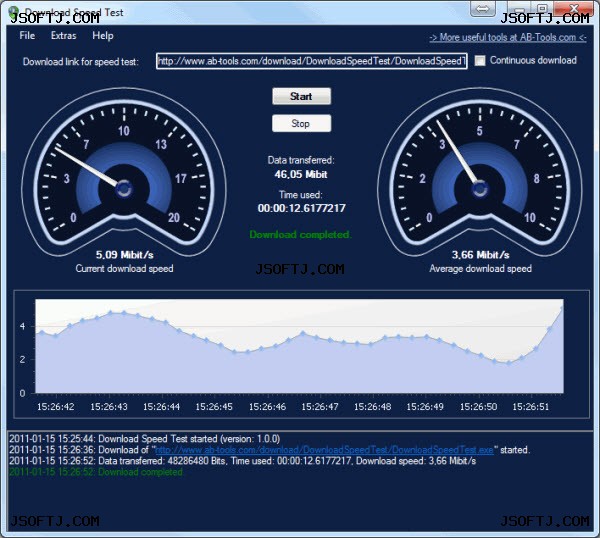The height and width of the screenshot is (538, 600).
Task: Click the 15:26:47 label on the chart axis
Action: click(x=320, y=407)
